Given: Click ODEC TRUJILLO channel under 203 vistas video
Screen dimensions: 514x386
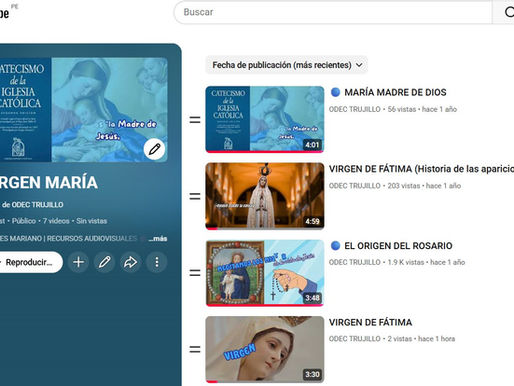Looking at the screenshot, I should tap(355, 186).
